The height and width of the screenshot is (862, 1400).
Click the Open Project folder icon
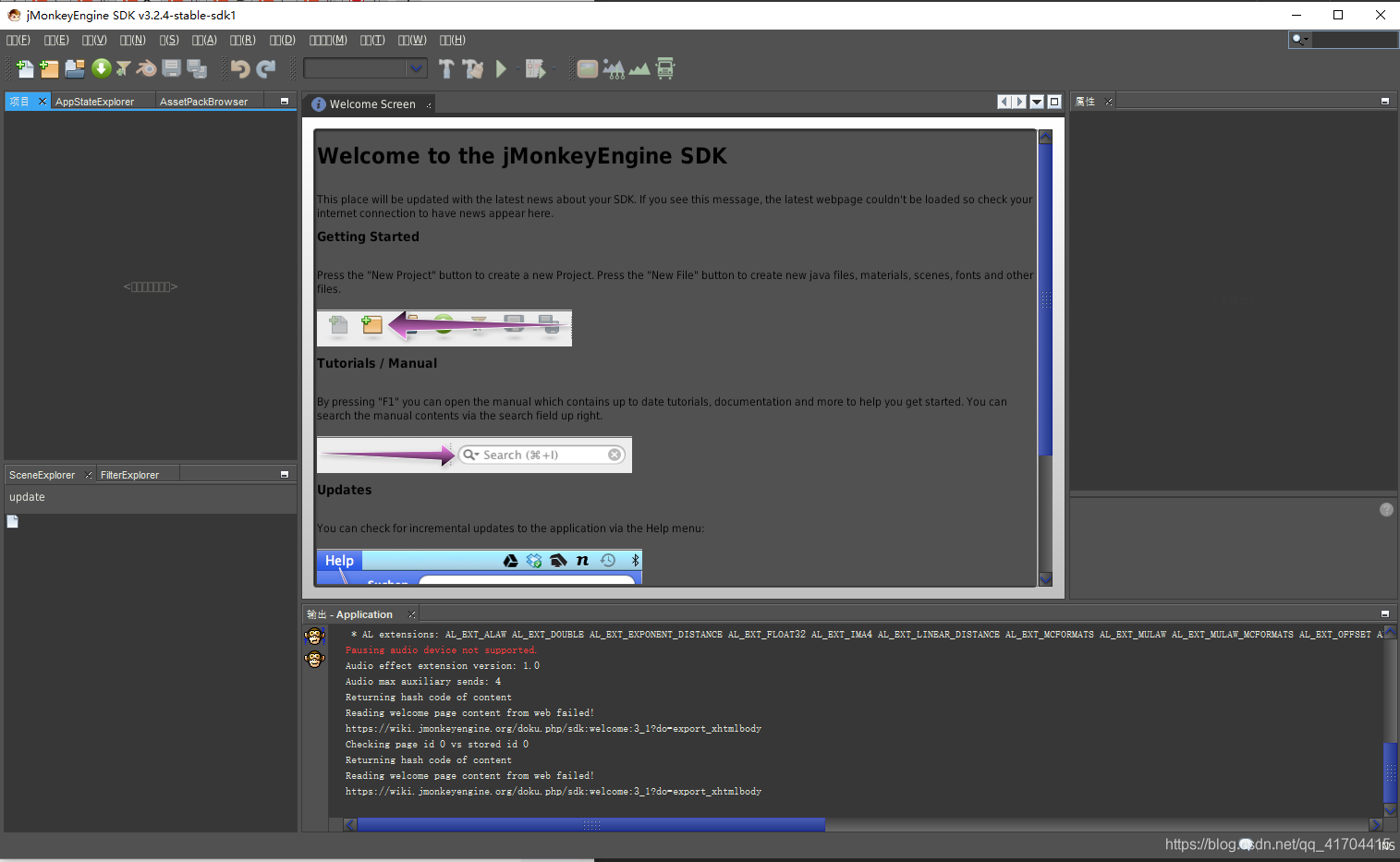[75, 68]
